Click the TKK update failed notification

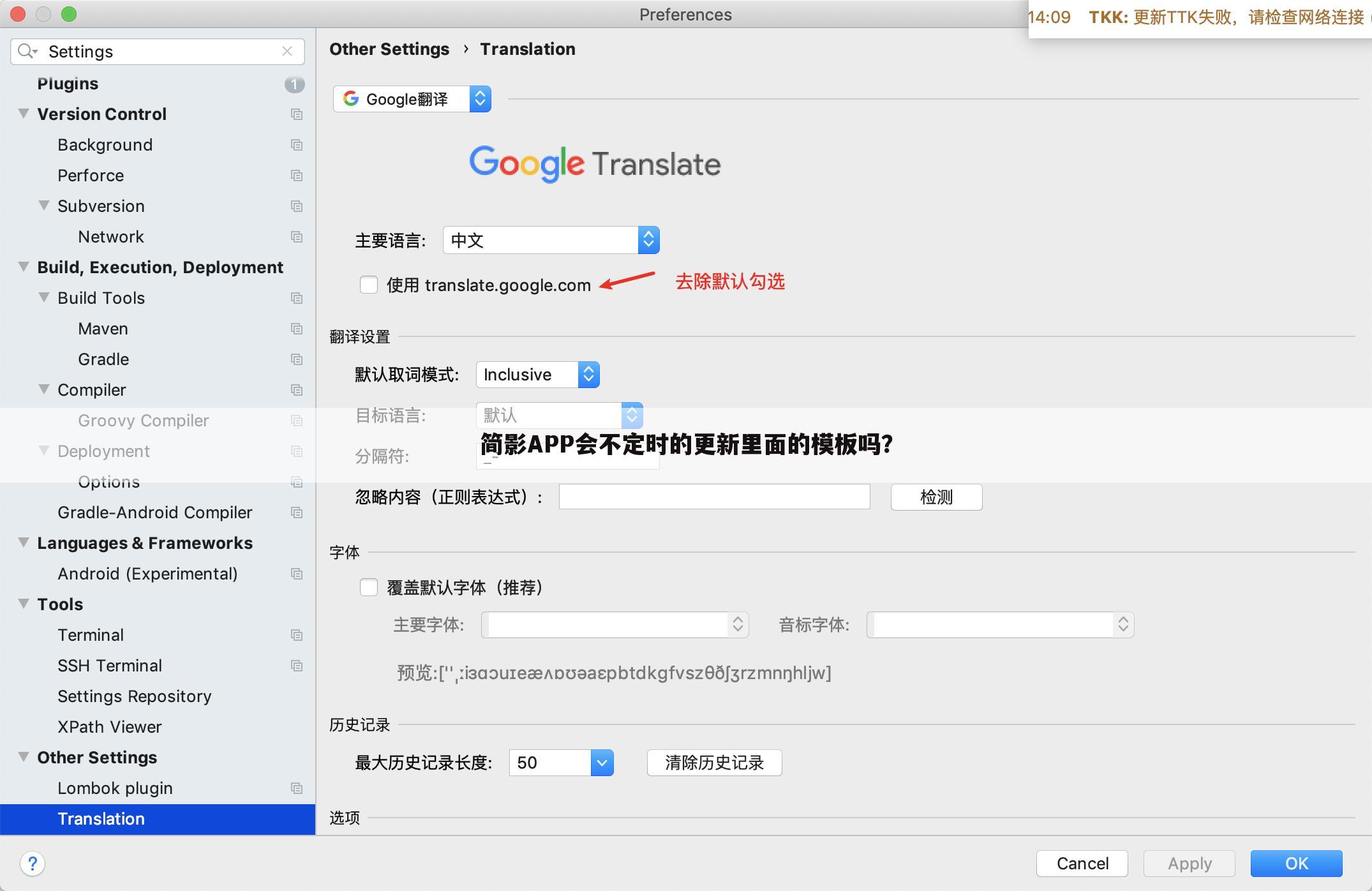[1200, 18]
